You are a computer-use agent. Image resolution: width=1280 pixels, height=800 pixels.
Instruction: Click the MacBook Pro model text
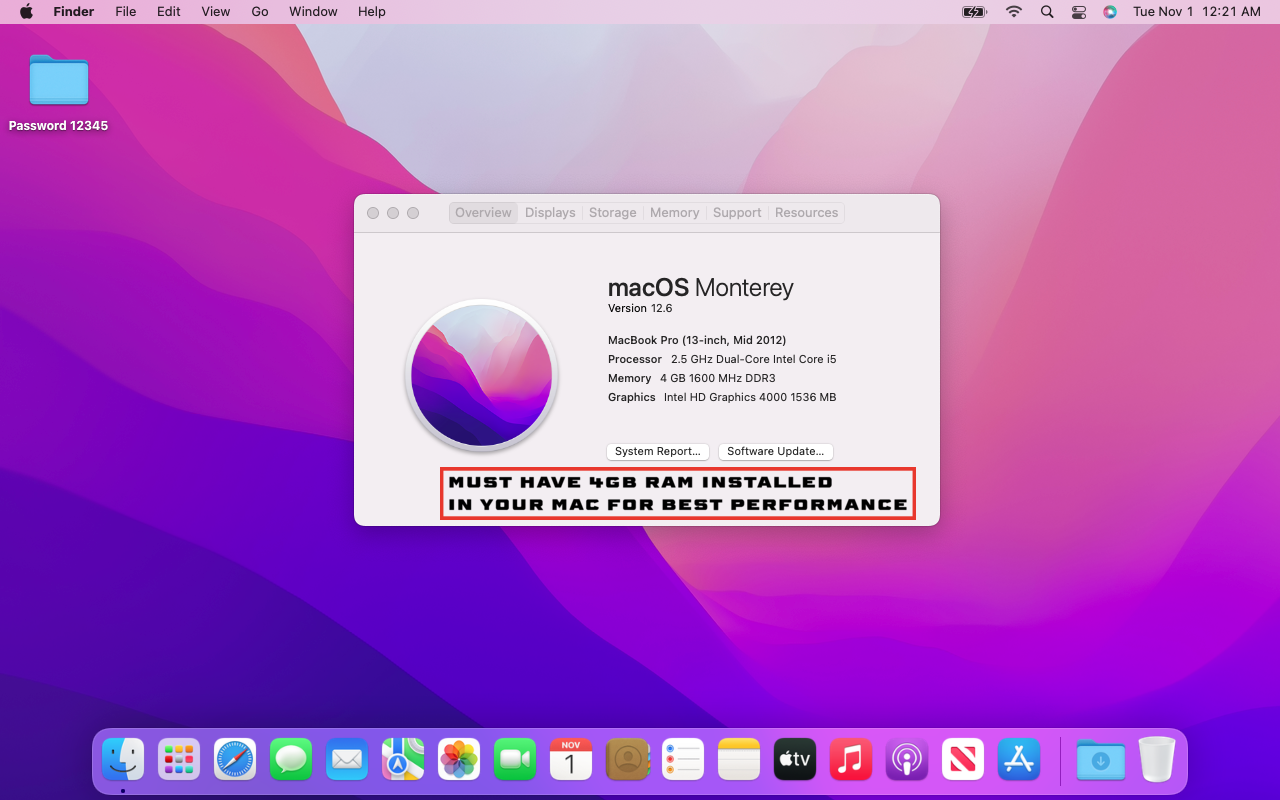(697, 340)
